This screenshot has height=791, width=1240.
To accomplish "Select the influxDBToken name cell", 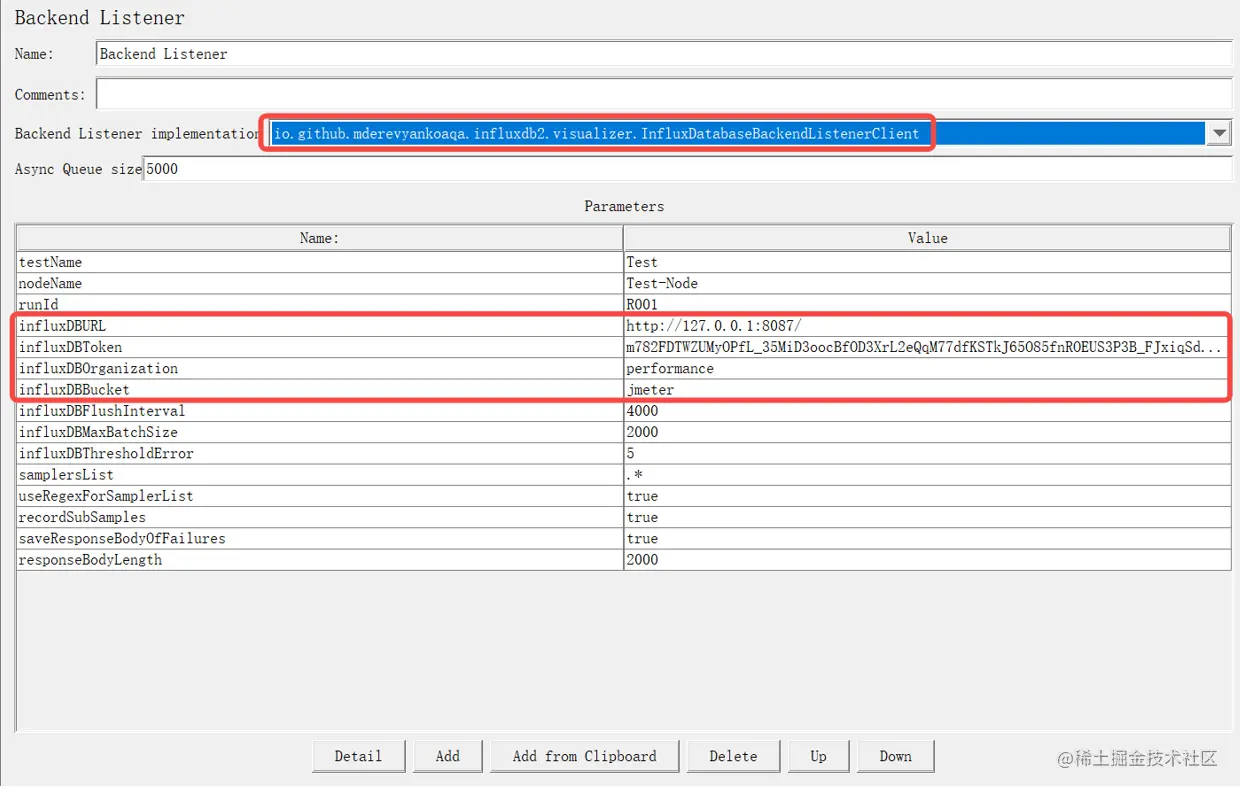I will pos(320,347).
